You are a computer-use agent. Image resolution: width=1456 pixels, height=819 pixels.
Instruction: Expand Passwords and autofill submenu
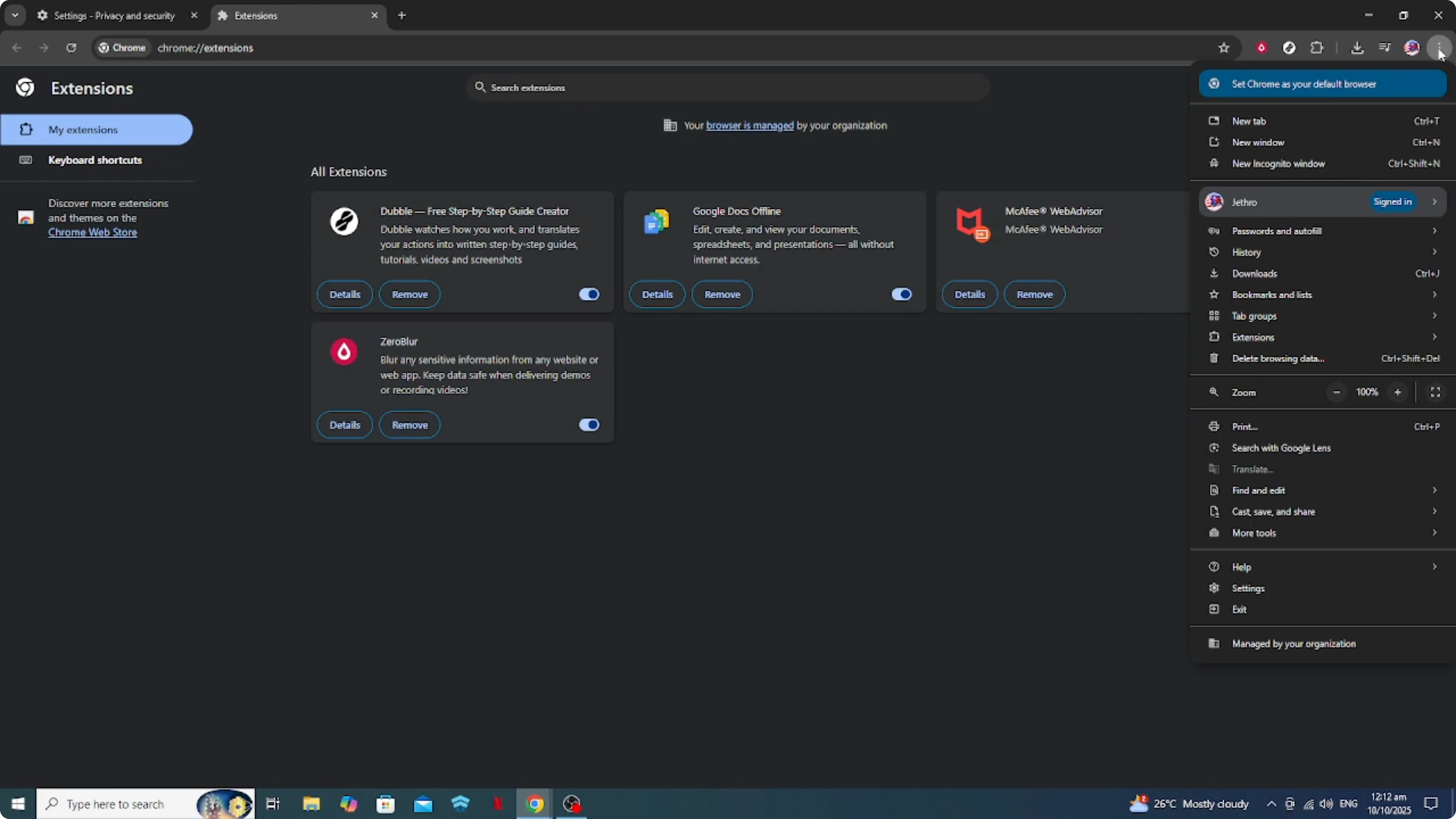coord(1323,231)
